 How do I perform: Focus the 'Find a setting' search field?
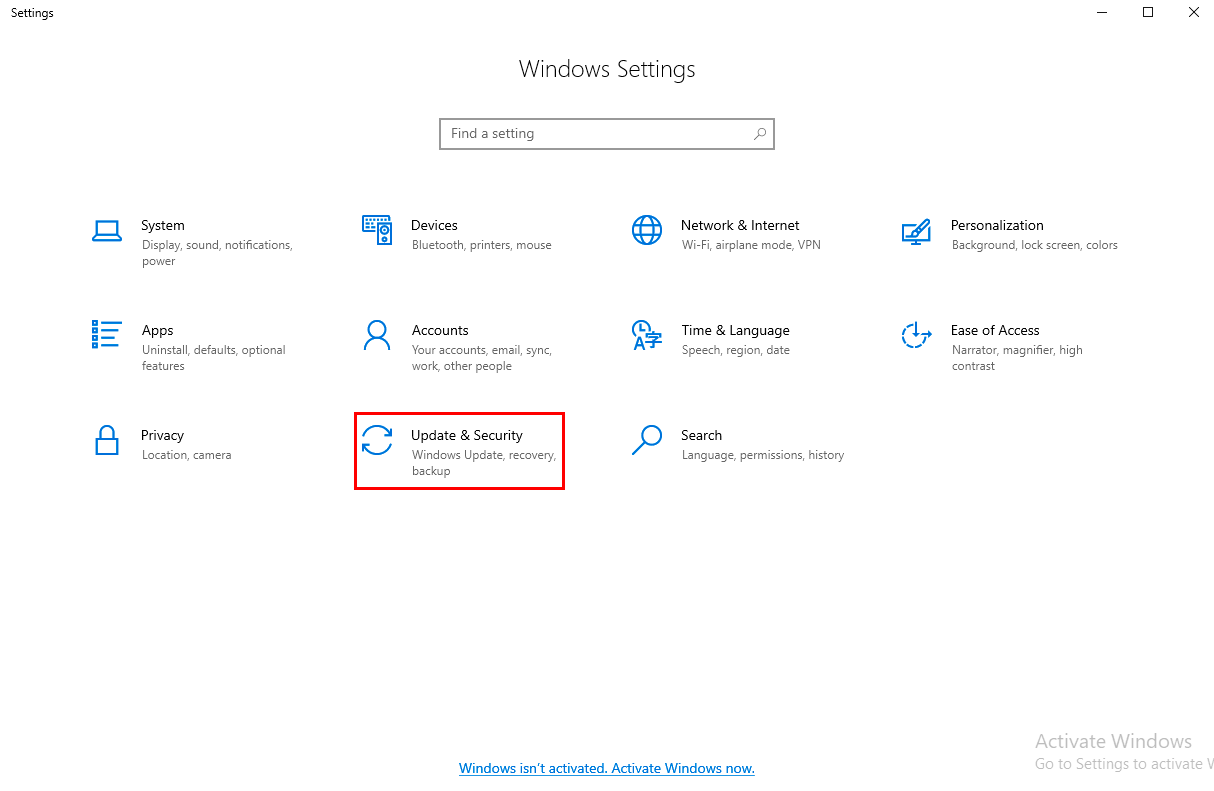click(x=607, y=134)
